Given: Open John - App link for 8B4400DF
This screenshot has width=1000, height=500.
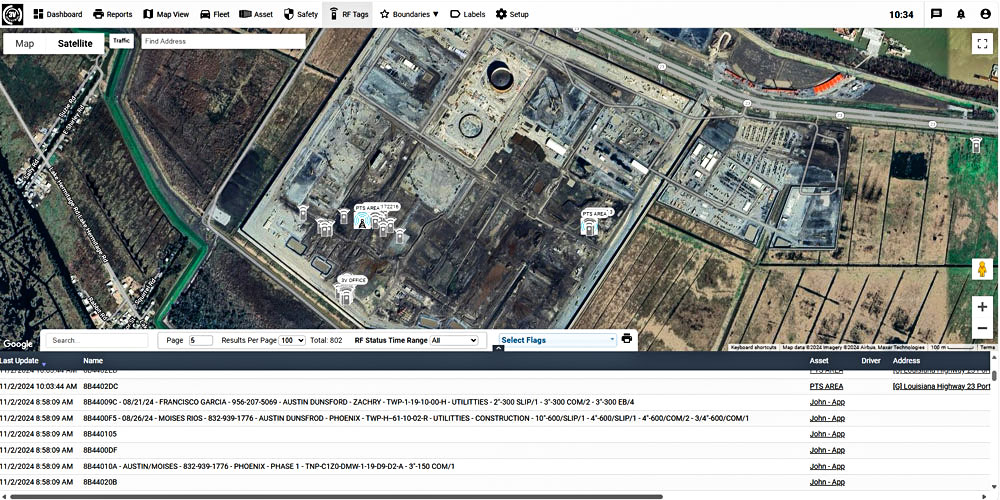Looking at the screenshot, I should [x=827, y=450].
